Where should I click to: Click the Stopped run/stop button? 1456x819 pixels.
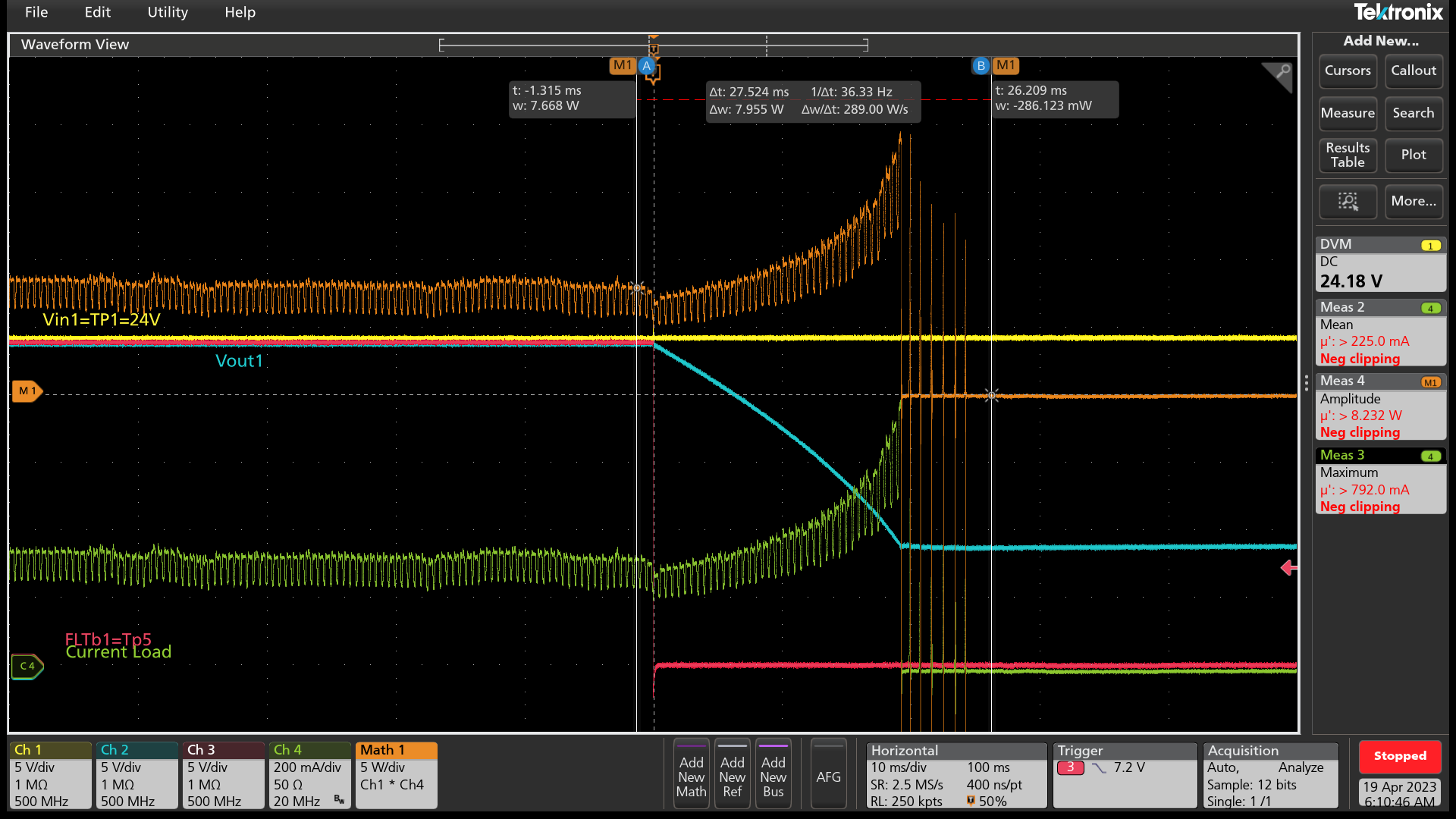coord(1400,756)
